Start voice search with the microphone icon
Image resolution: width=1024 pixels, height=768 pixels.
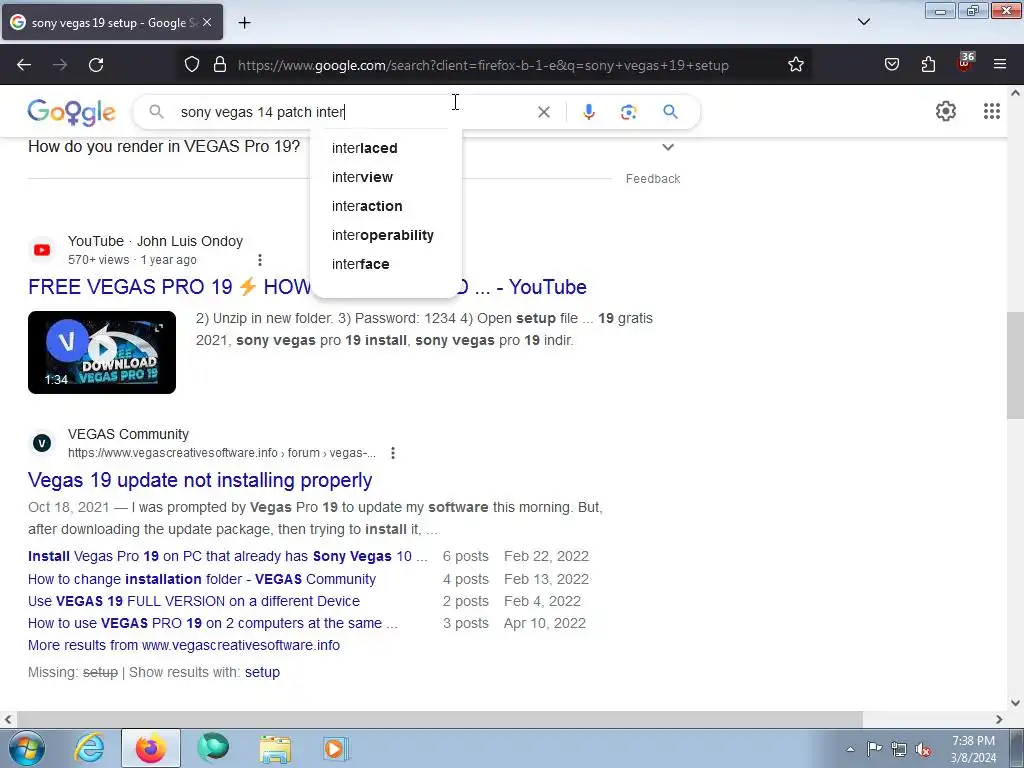tap(588, 112)
